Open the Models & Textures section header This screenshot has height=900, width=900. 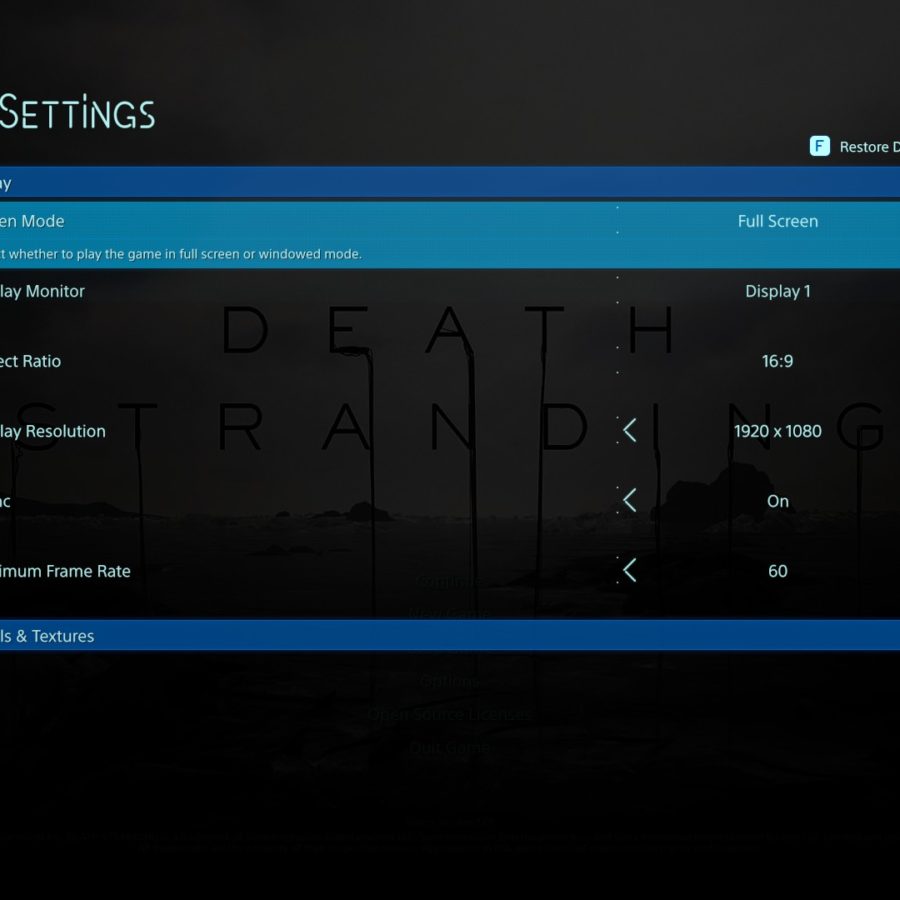[450, 635]
